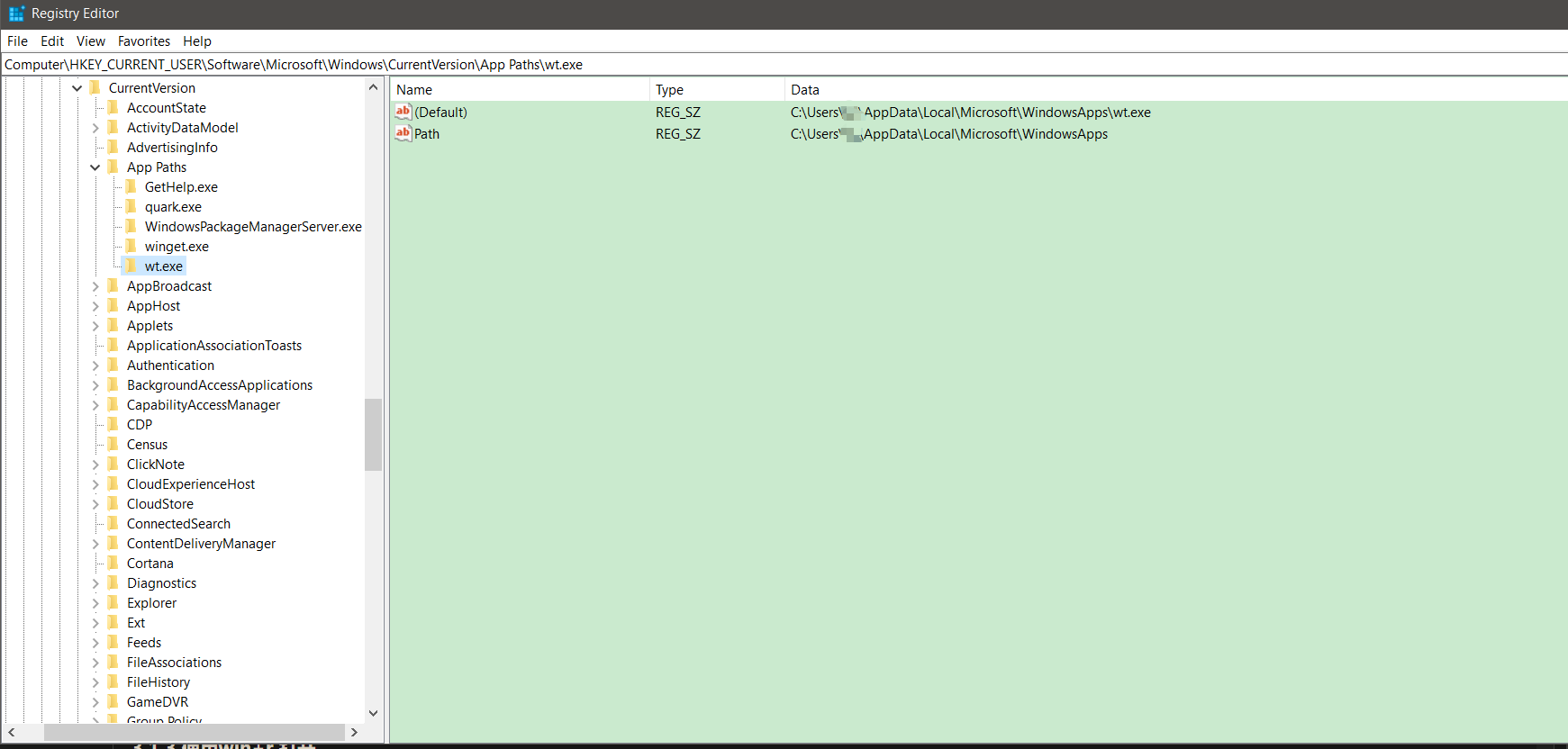Click the folder icon of winget.exe key

coord(131,246)
